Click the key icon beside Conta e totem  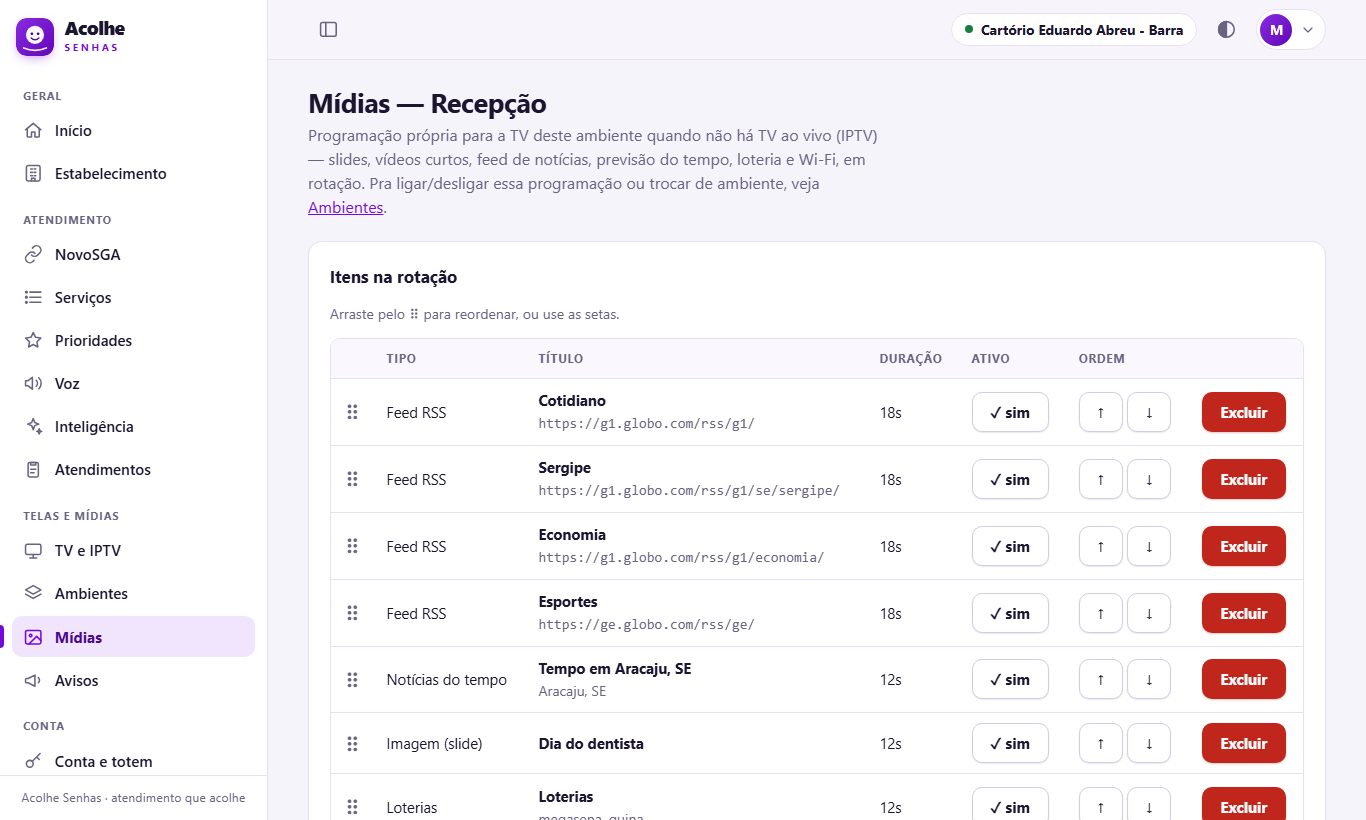(x=33, y=762)
